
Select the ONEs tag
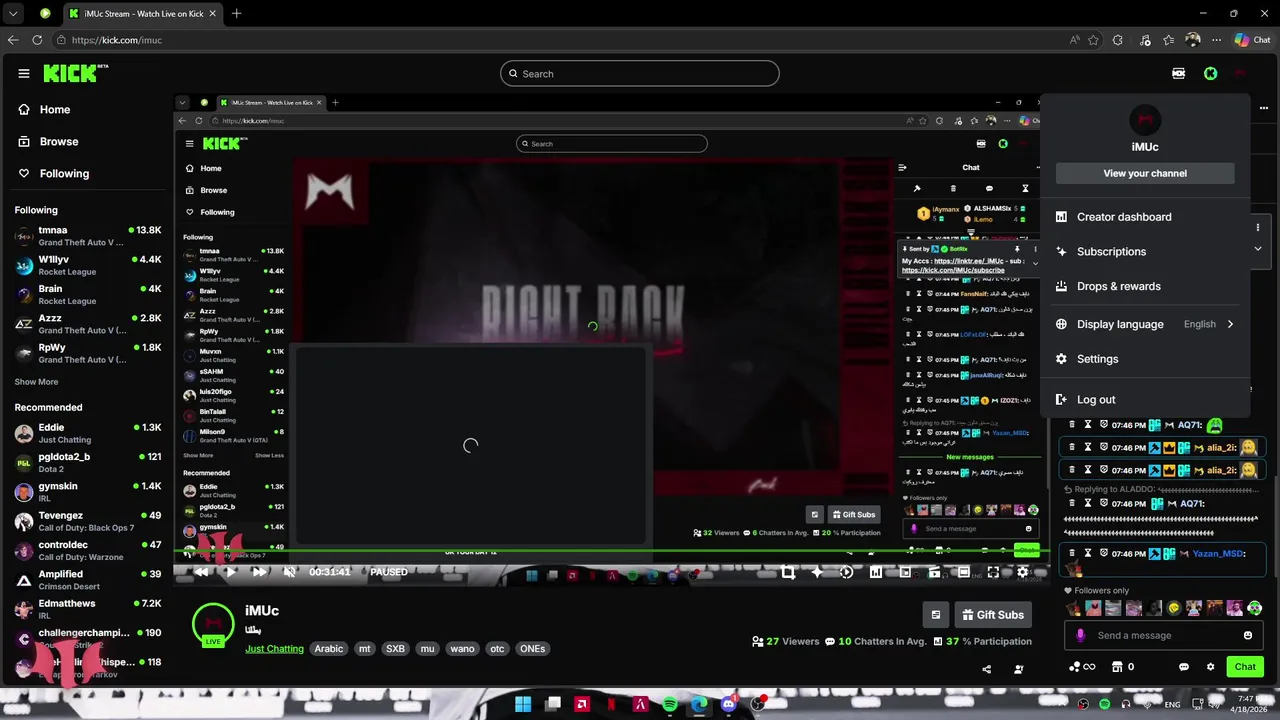532,649
